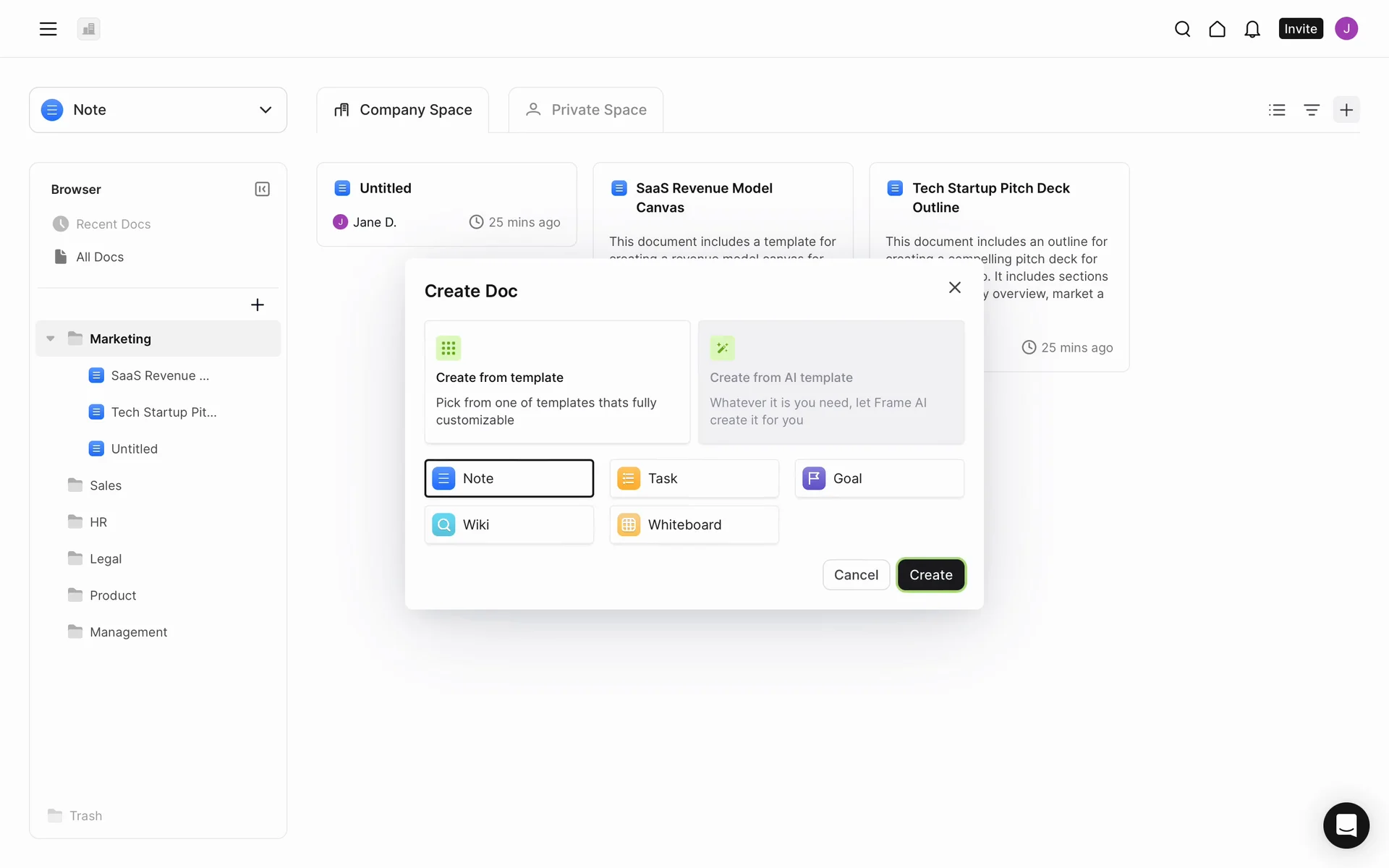Open the hamburger main menu

[48, 29]
